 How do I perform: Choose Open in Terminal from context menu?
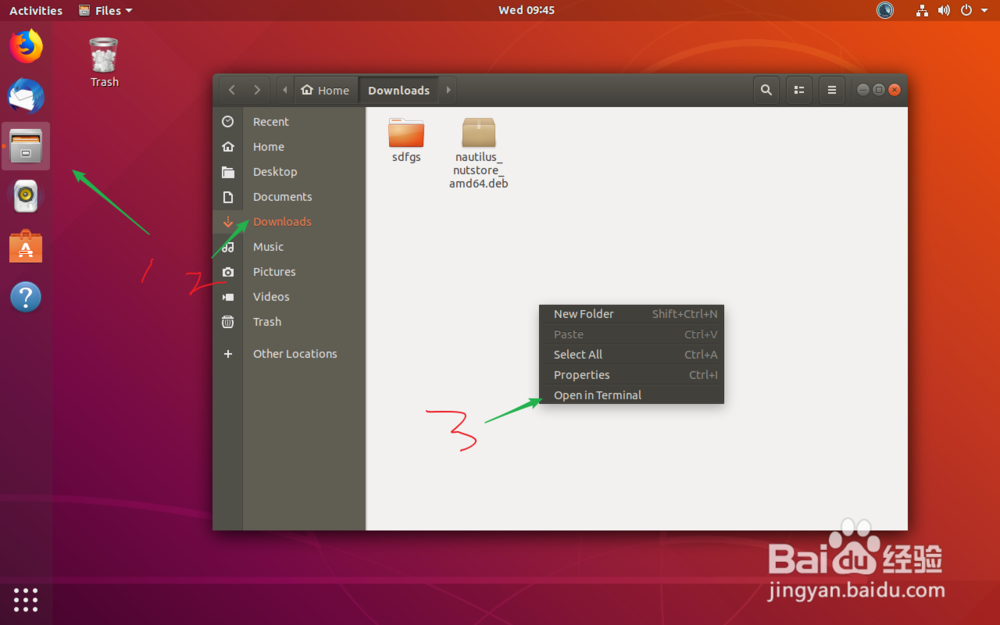click(x=631, y=395)
